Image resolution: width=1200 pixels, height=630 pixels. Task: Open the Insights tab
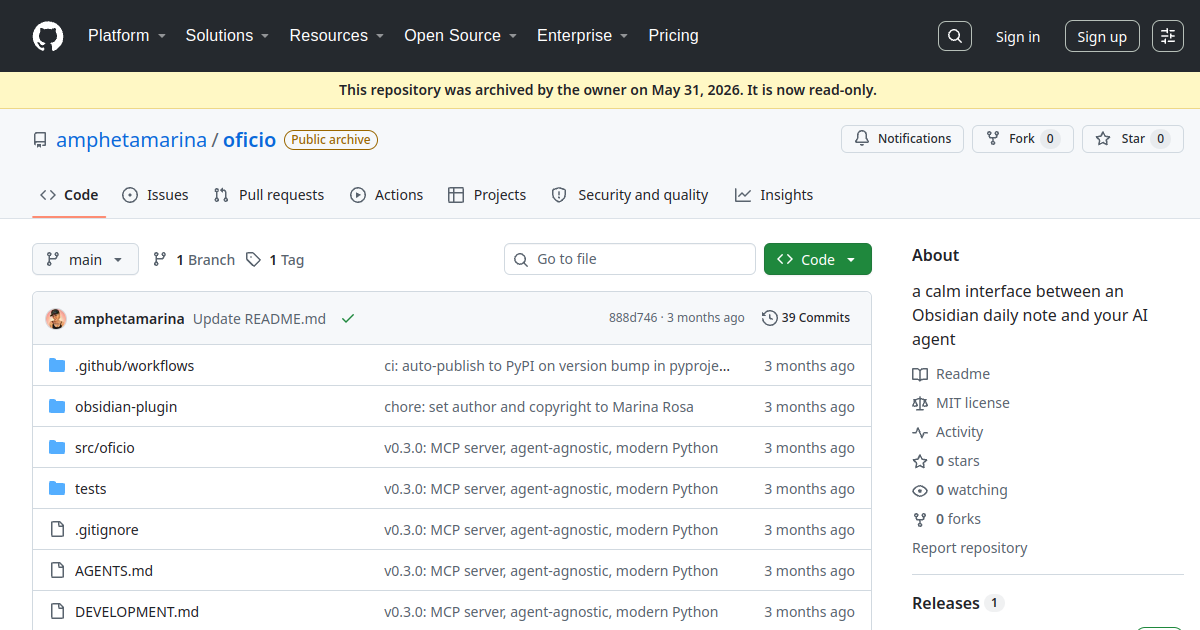pyautogui.click(x=774, y=195)
